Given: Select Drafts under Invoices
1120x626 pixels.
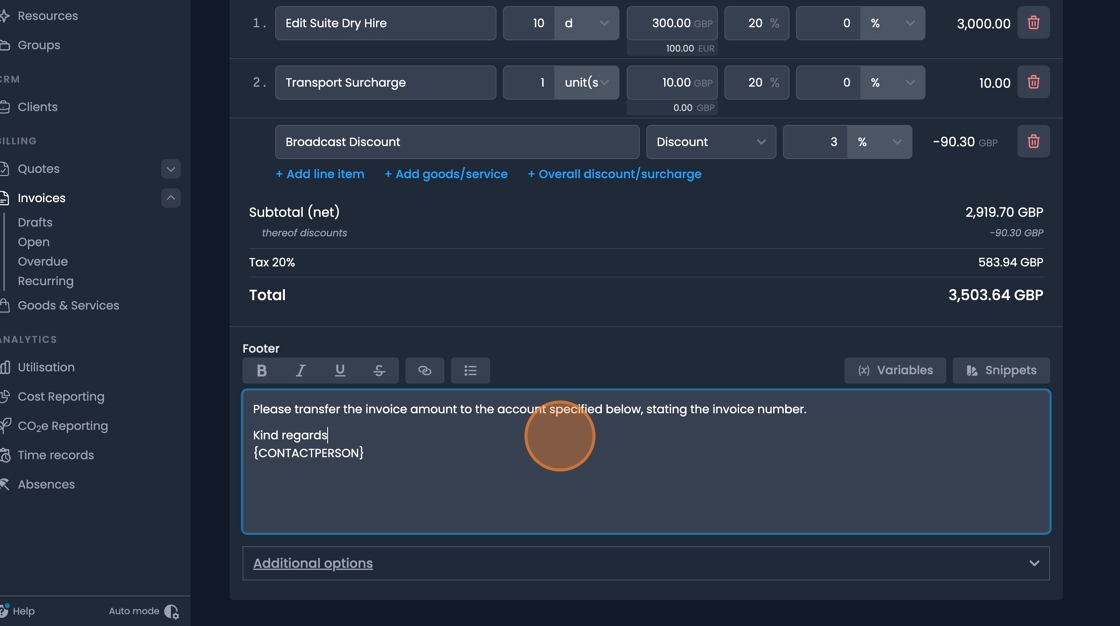Looking at the screenshot, I should click(35, 221).
